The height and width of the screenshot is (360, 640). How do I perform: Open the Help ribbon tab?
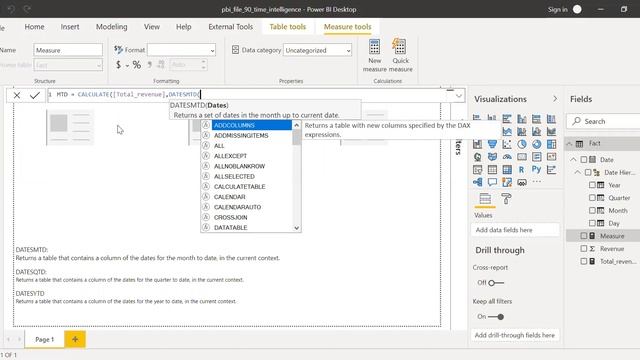(183, 27)
